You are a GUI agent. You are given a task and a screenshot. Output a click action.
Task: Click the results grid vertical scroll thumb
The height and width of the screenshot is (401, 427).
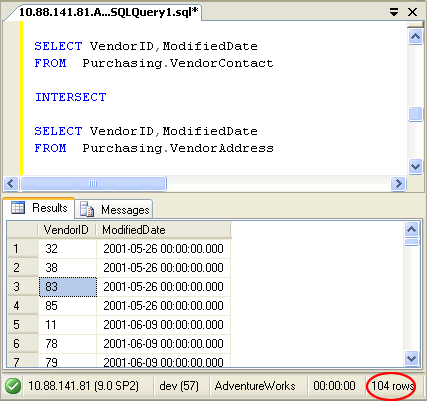coord(411,242)
